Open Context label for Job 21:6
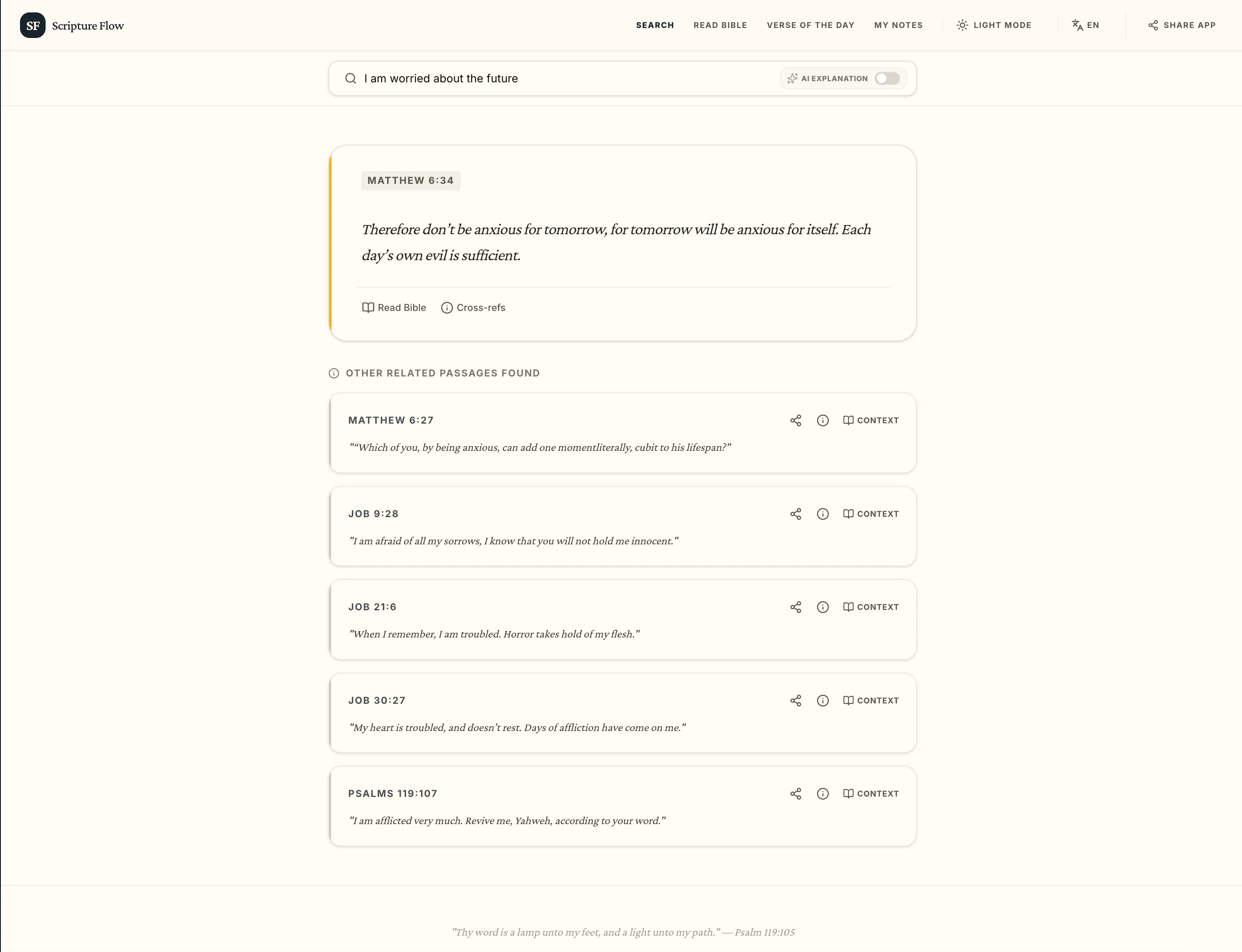1242x952 pixels. (877, 607)
